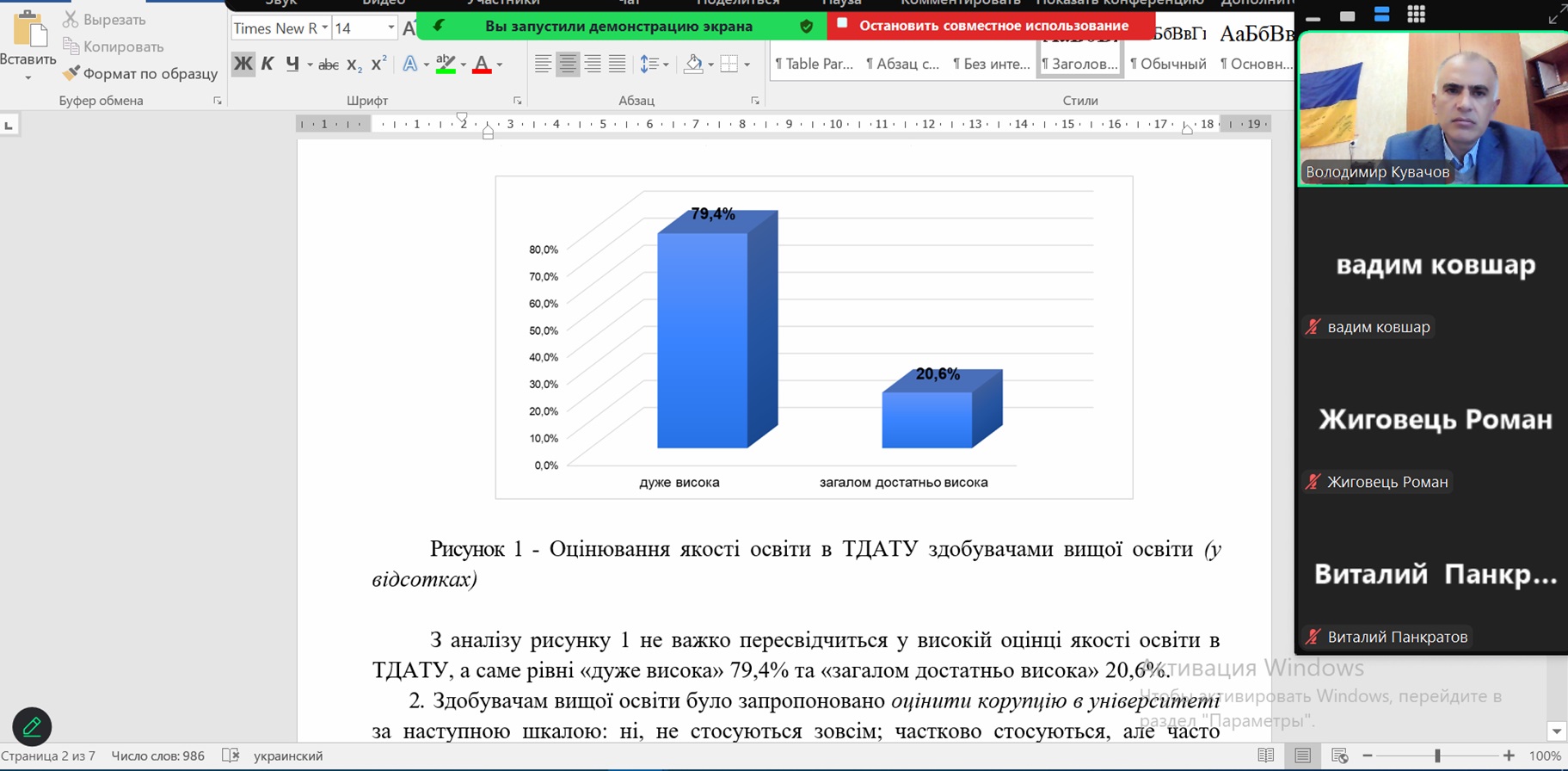Minimize the Zoom video panel
Screen dimensions: 1568x771
pyautogui.click(x=1313, y=16)
